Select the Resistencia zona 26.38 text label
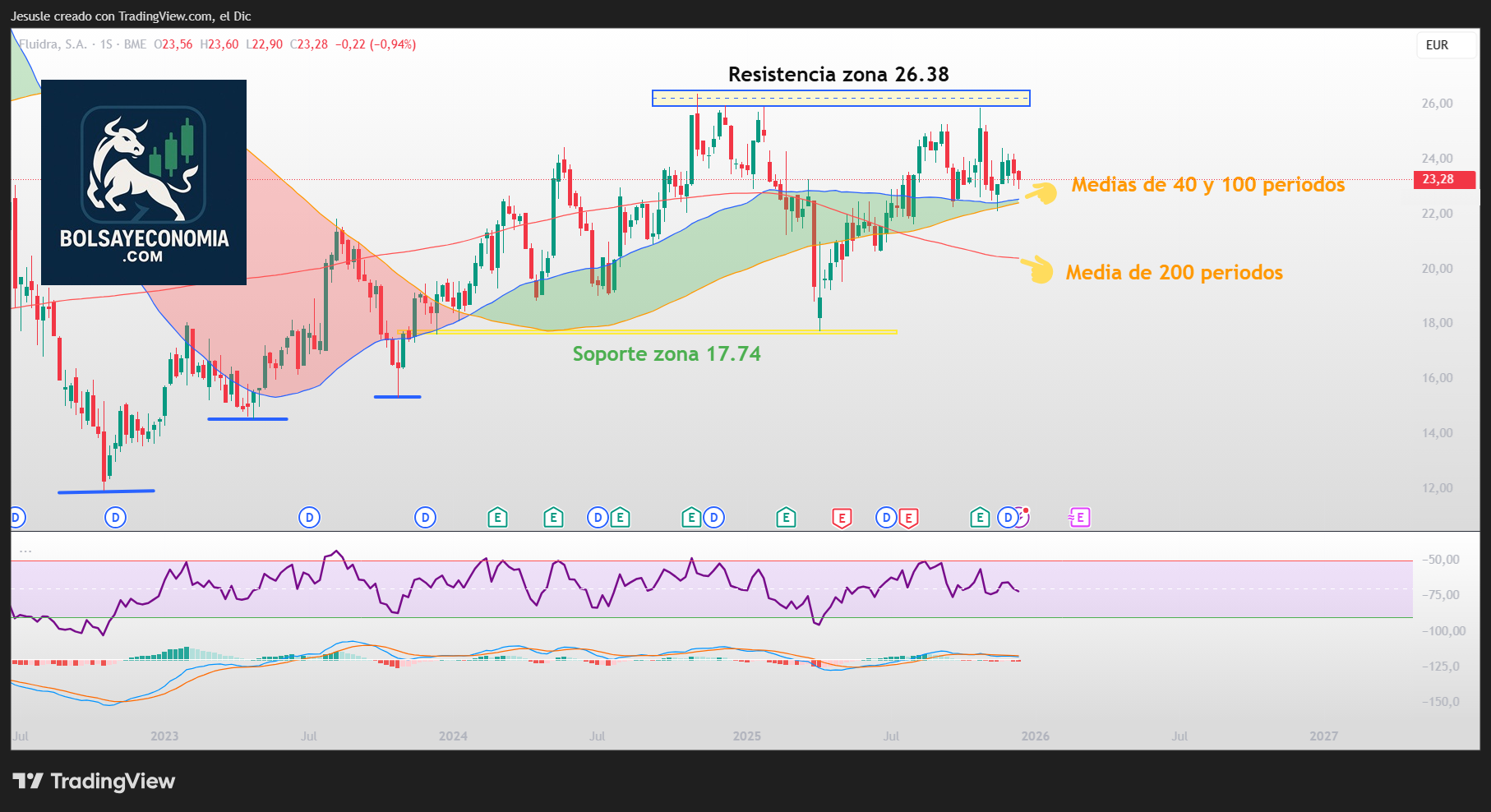The height and width of the screenshot is (812, 1491). [x=838, y=75]
